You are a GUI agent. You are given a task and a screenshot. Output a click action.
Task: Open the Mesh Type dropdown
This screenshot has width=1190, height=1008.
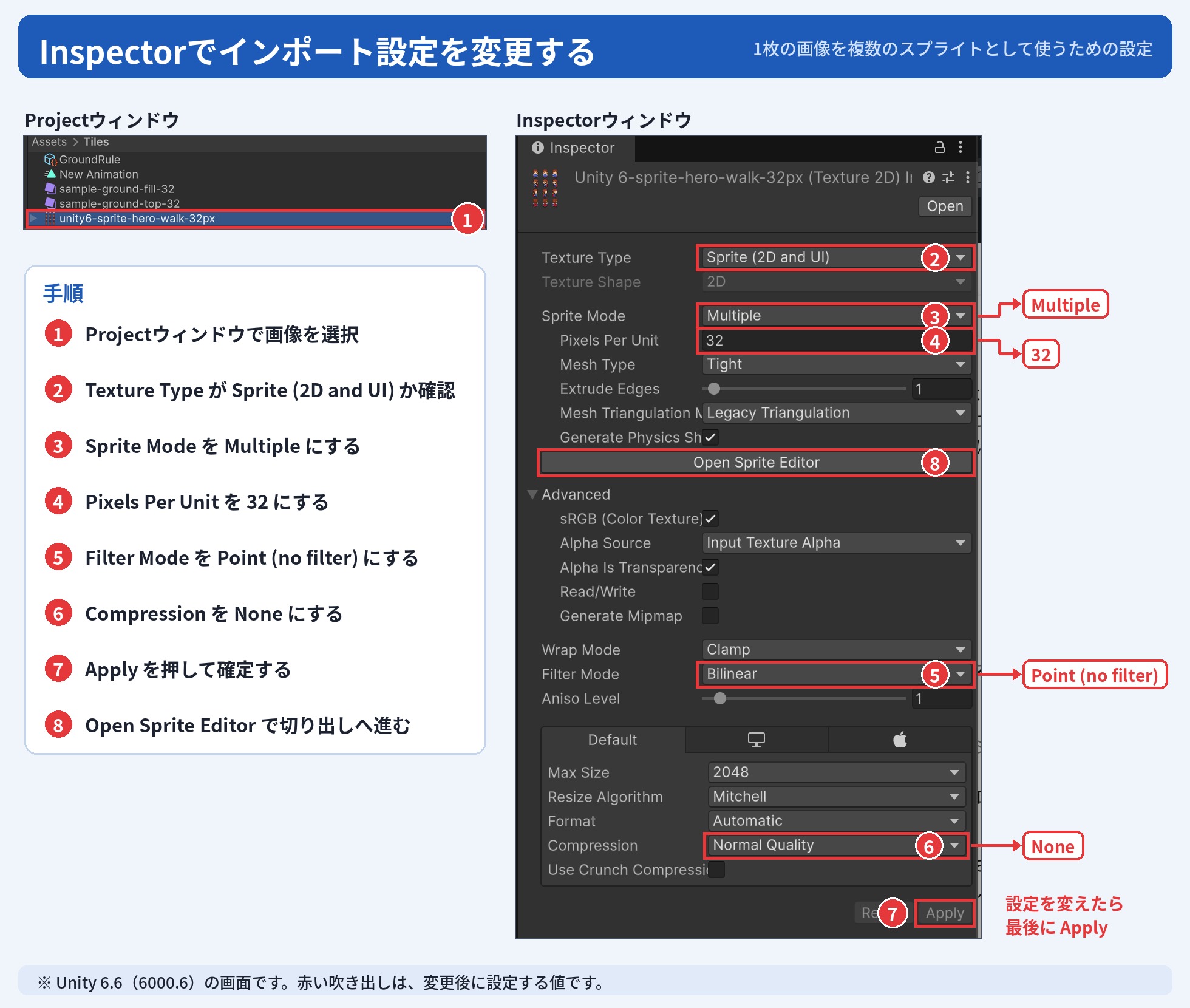tap(837, 364)
